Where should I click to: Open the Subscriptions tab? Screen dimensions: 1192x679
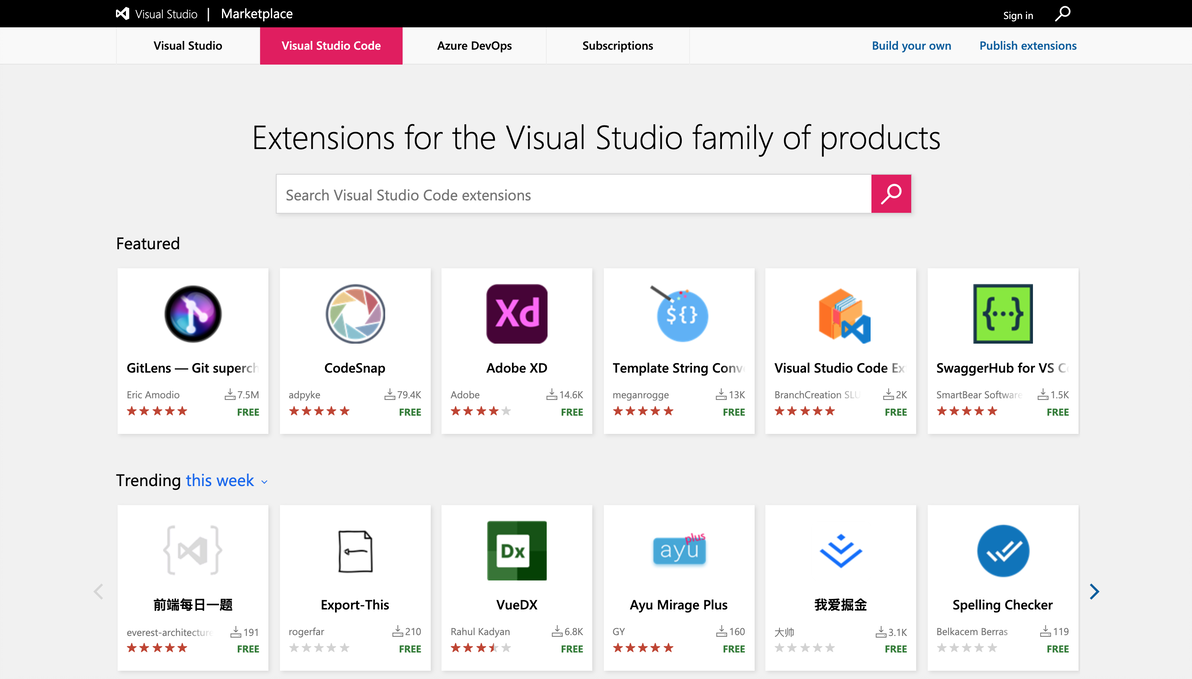[617, 46]
